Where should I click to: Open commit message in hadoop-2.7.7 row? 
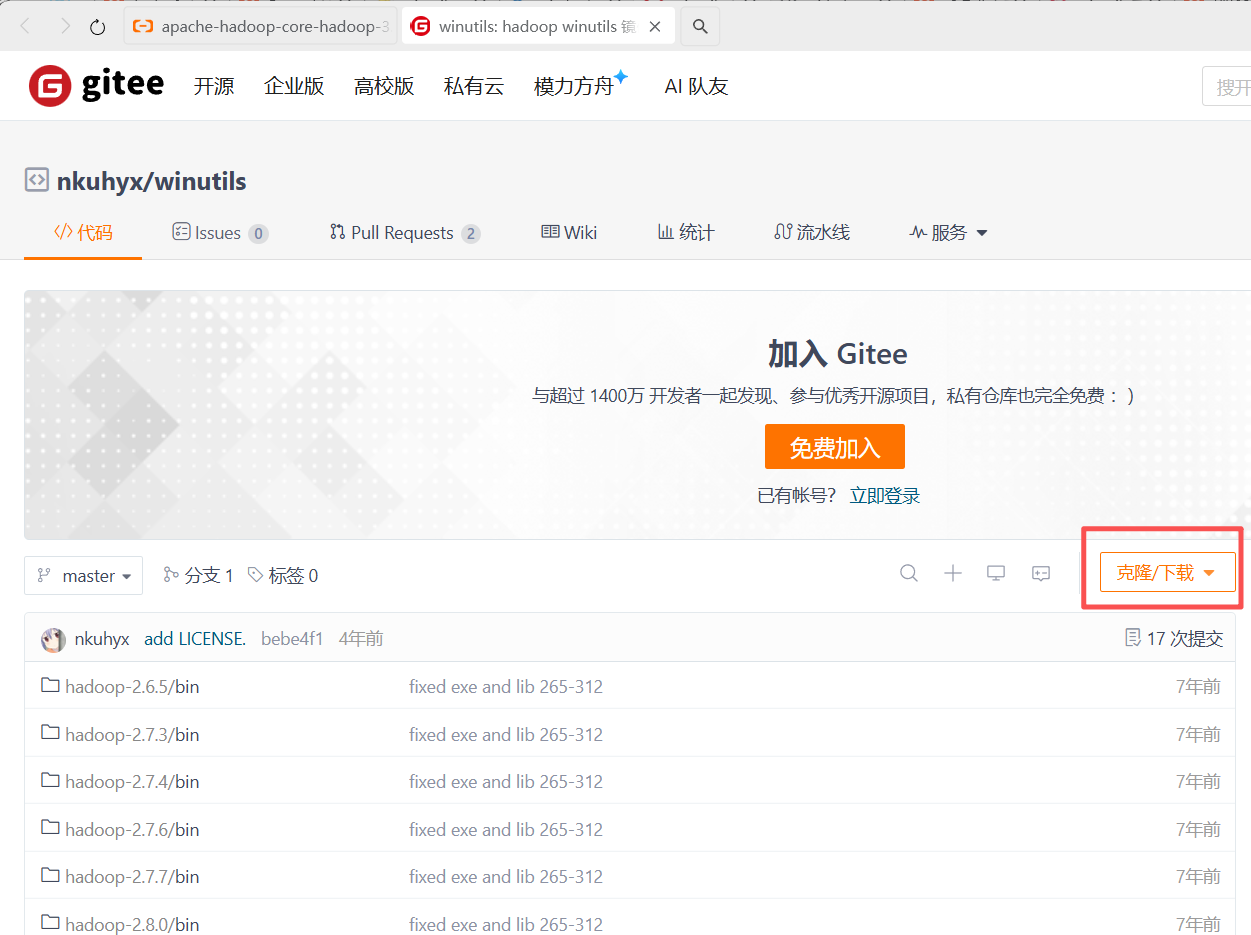[x=506, y=877]
